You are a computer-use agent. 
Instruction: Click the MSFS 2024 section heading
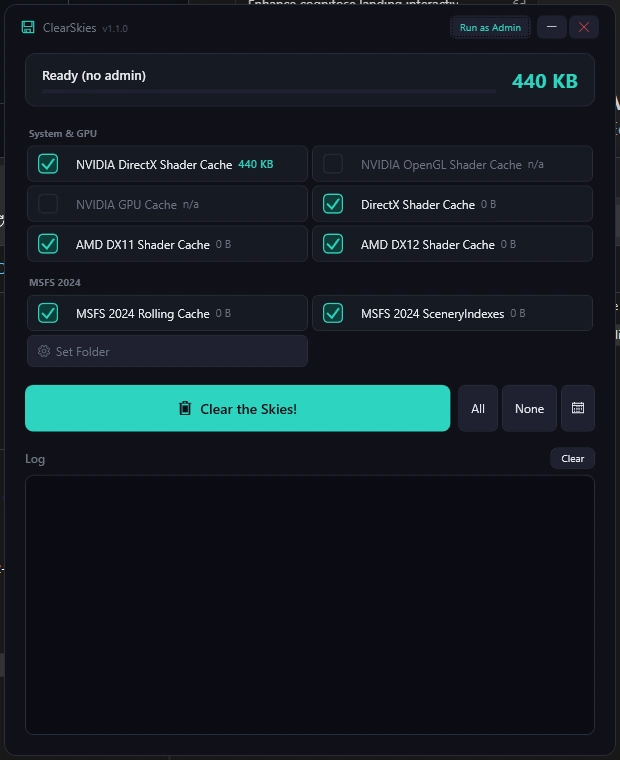point(55,283)
